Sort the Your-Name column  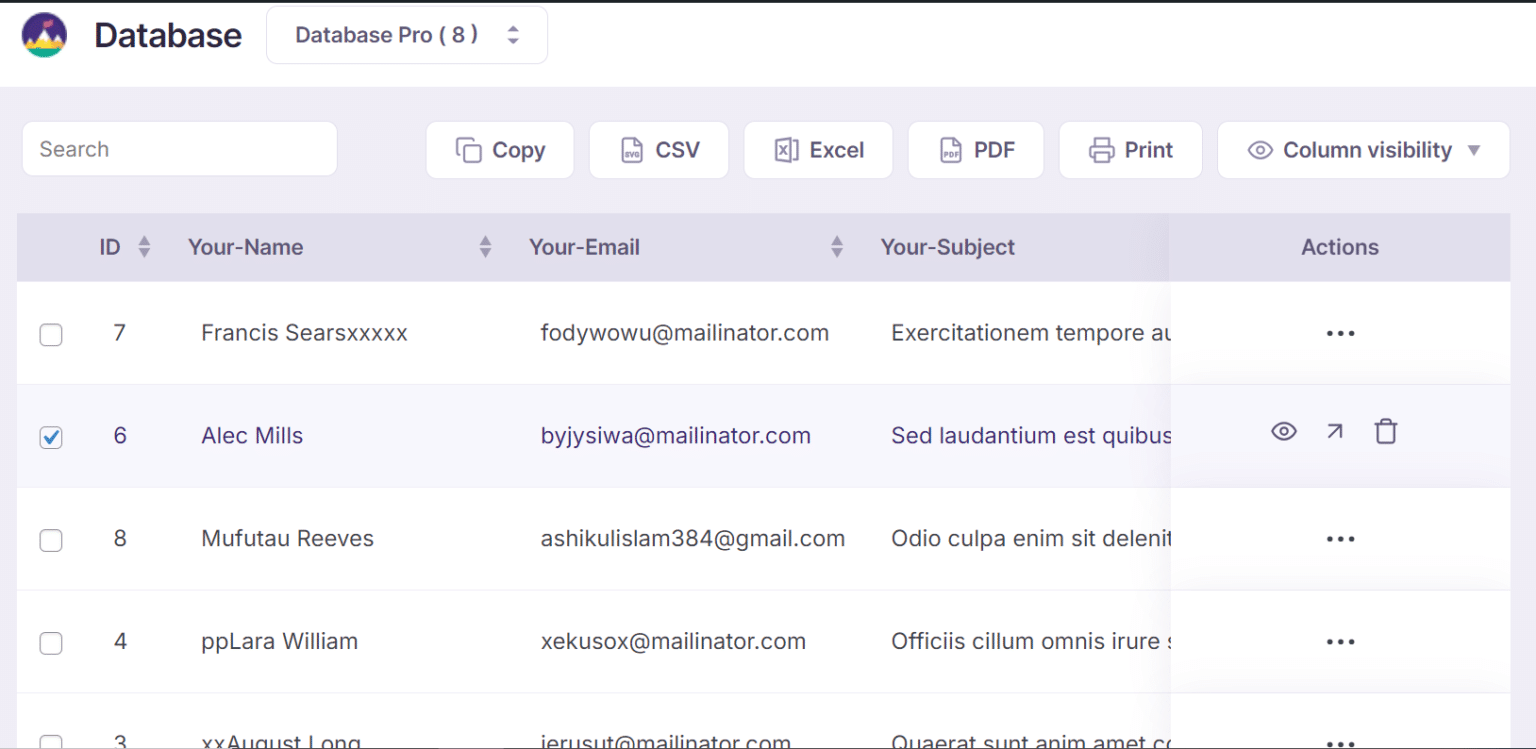click(x=486, y=246)
